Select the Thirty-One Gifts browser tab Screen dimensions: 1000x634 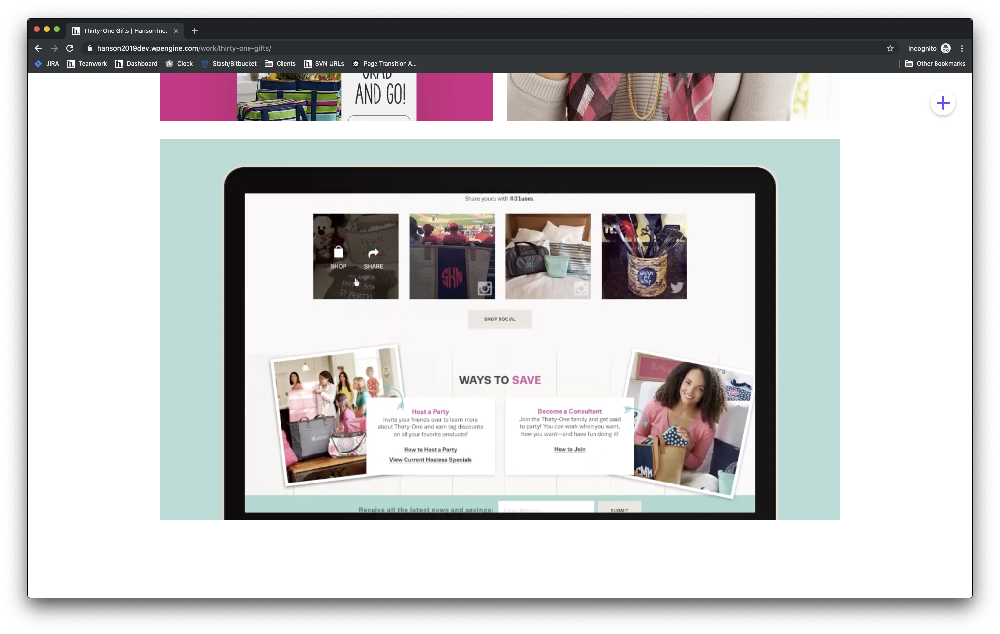pos(125,31)
